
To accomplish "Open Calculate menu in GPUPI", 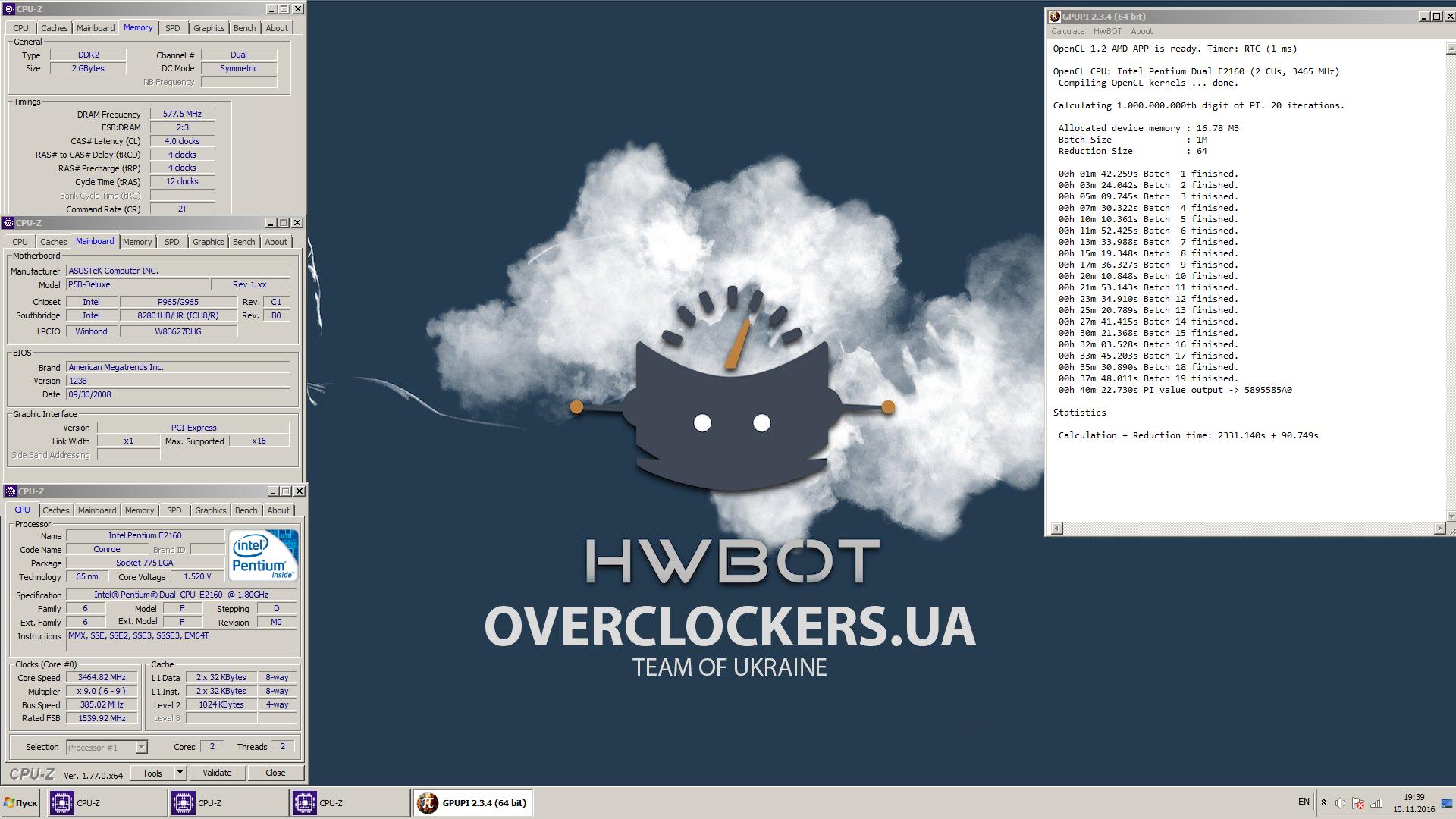I will 1068,31.
